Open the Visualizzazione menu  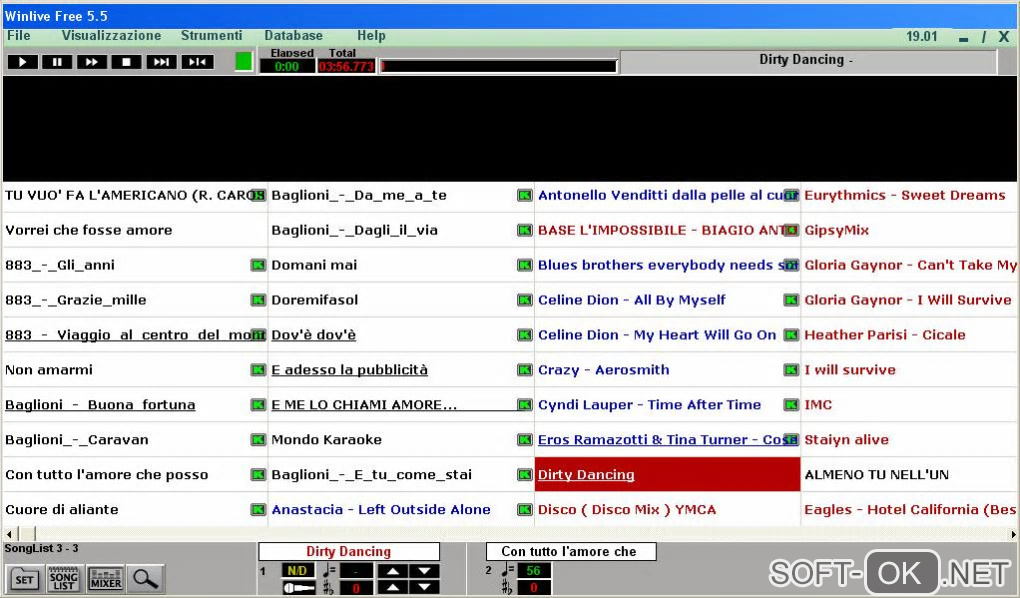(111, 35)
